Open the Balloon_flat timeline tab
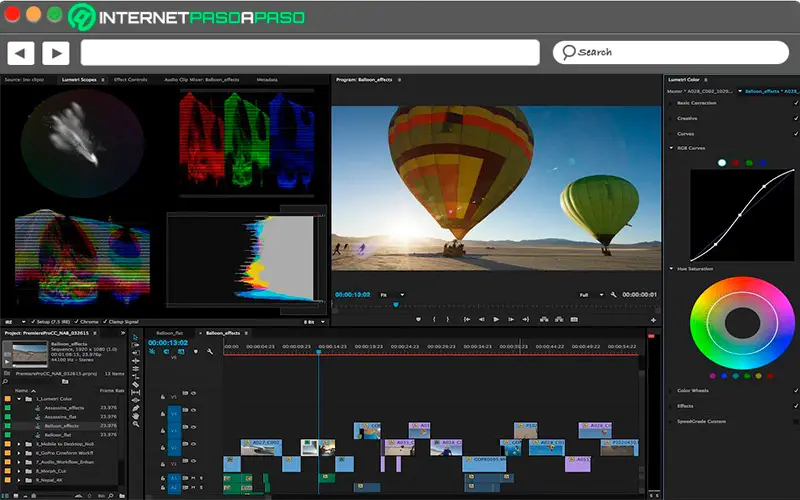Image resolution: width=800 pixels, height=500 pixels. click(170, 332)
